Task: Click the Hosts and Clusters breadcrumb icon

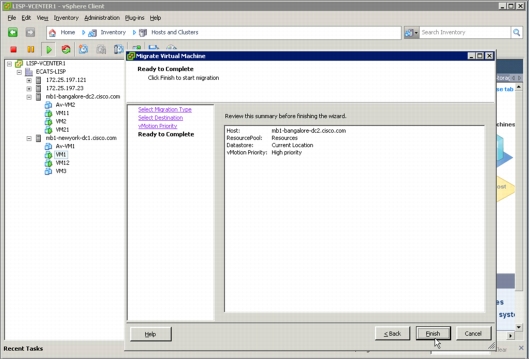Action: click(x=143, y=33)
